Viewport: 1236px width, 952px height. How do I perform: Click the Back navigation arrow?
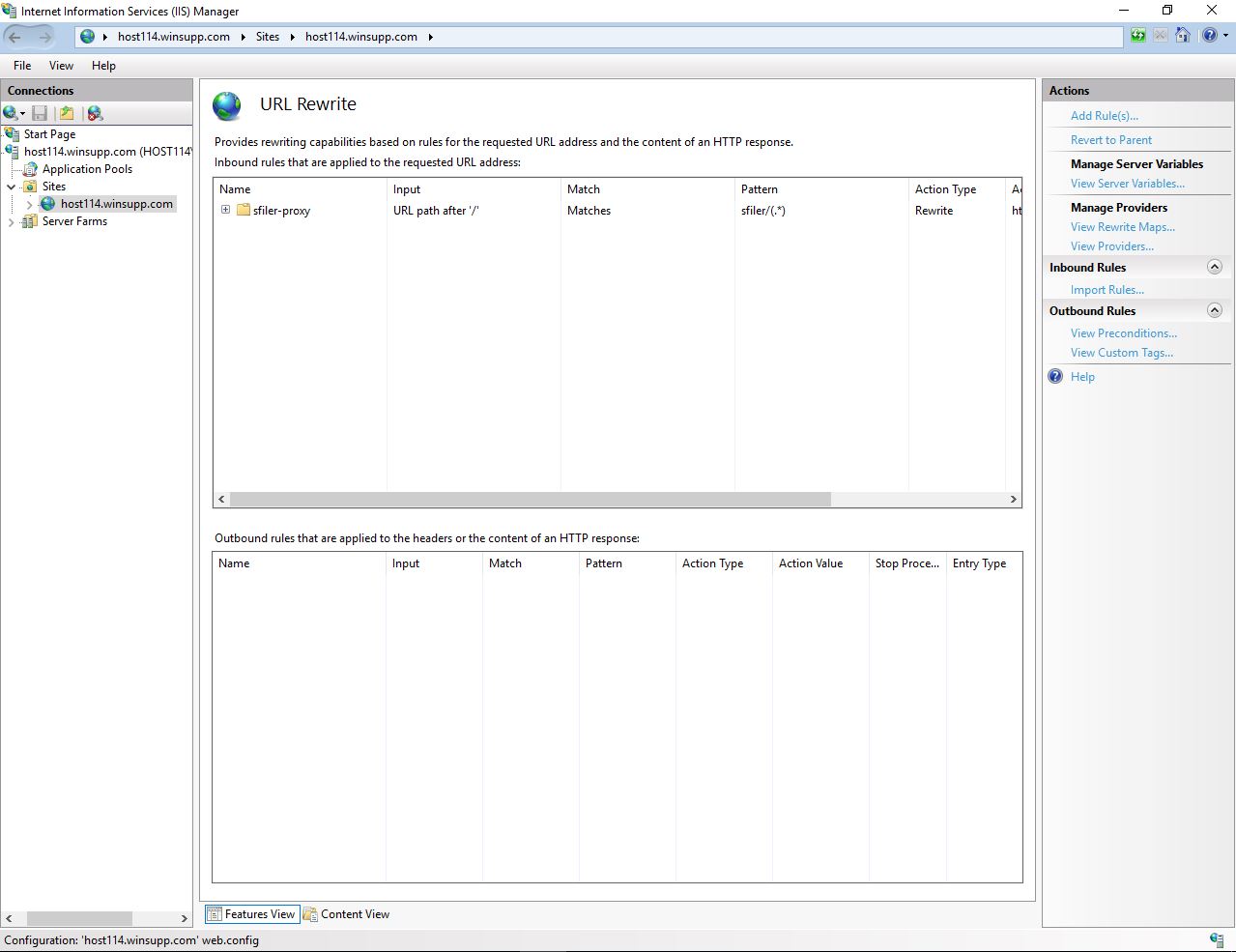pyautogui.click(x=15, y=37)
